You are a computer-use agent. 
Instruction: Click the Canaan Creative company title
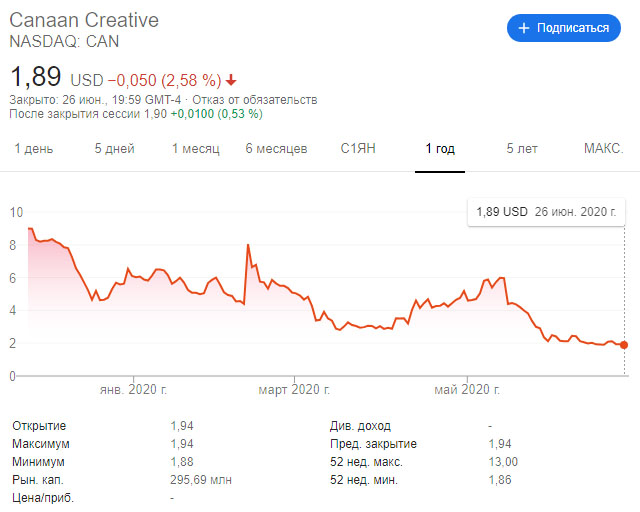[x=84, y=20]
